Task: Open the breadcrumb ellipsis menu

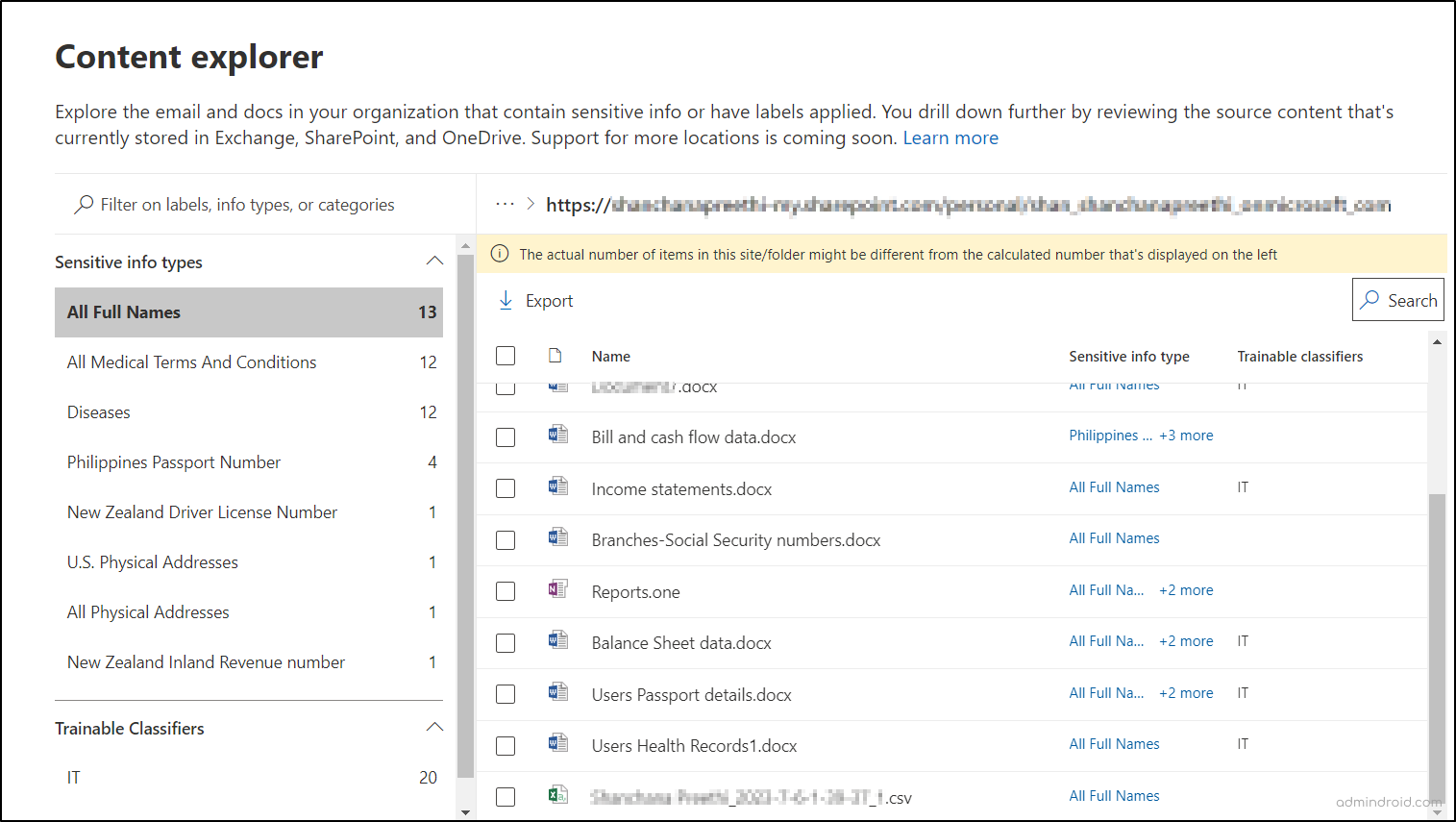Action: point(506,204)
